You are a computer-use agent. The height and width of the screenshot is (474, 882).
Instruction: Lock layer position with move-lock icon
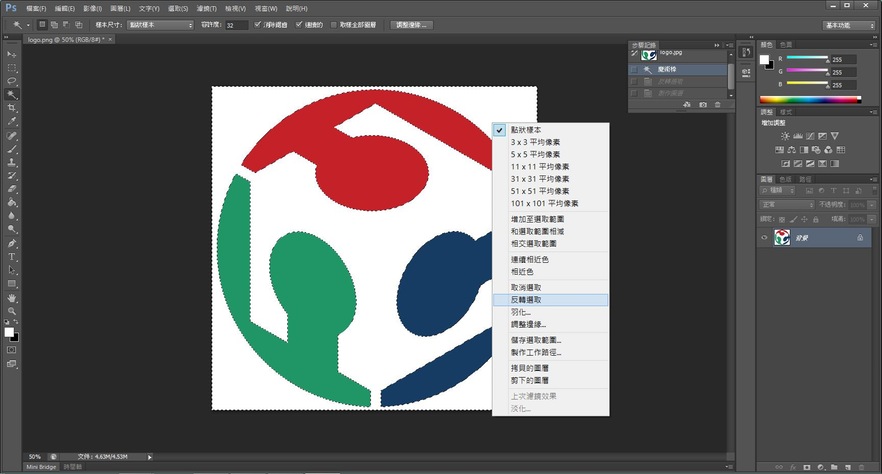pyautogui.click(x=804, y=219)
